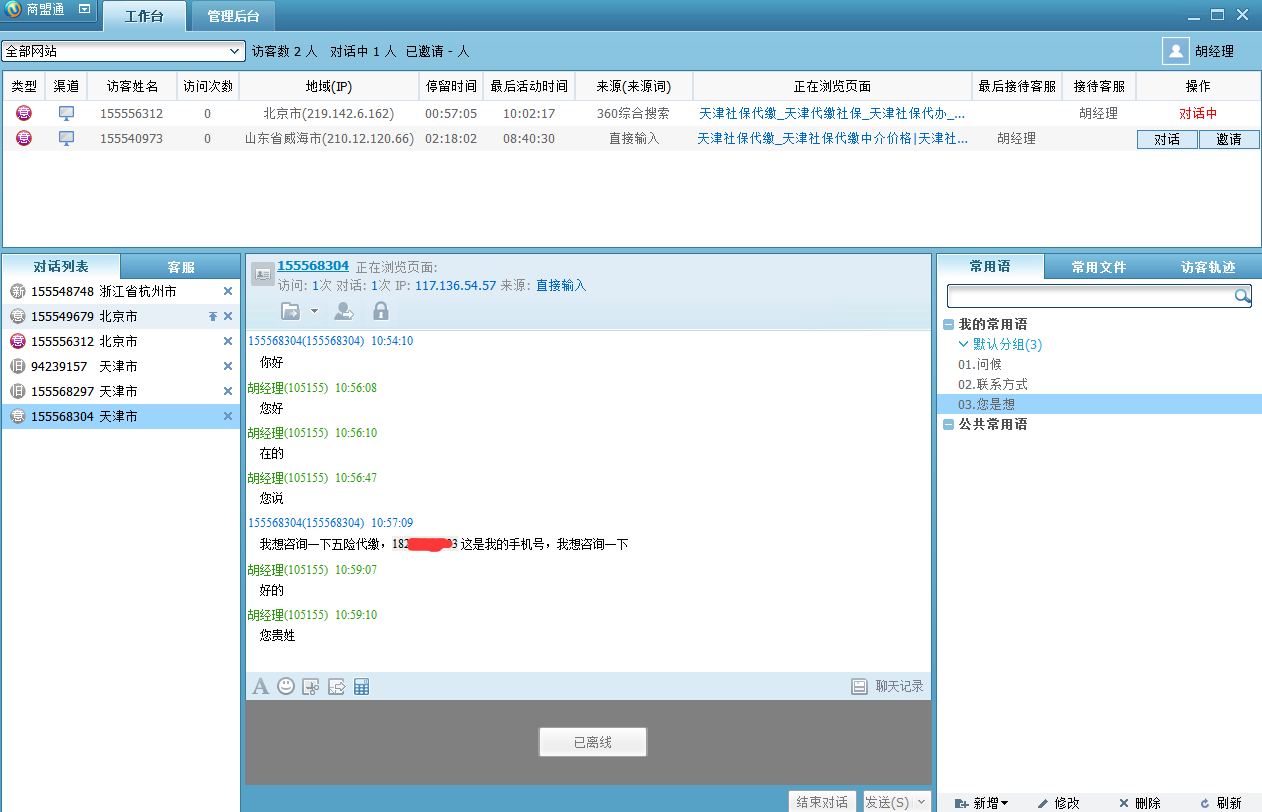The image size is (1262, 812).
Task: Close conversation 155556312 in the dialog list
Action: 228,341
